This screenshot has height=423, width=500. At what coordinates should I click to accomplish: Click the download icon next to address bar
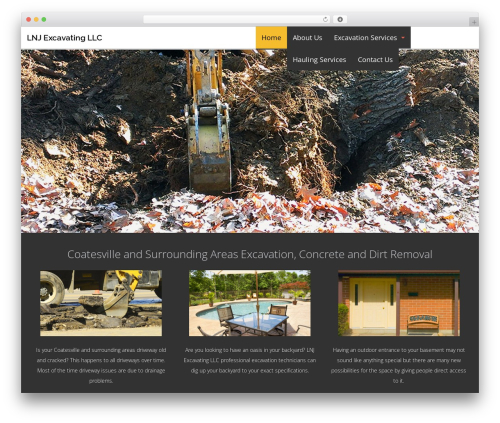(x=340, y=20)
